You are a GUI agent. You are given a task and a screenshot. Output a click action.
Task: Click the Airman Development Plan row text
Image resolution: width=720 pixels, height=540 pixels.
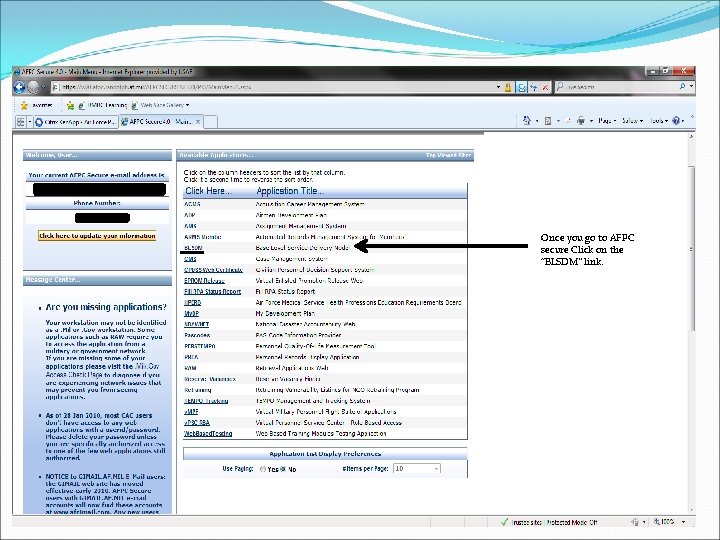[x=291, y=215]
